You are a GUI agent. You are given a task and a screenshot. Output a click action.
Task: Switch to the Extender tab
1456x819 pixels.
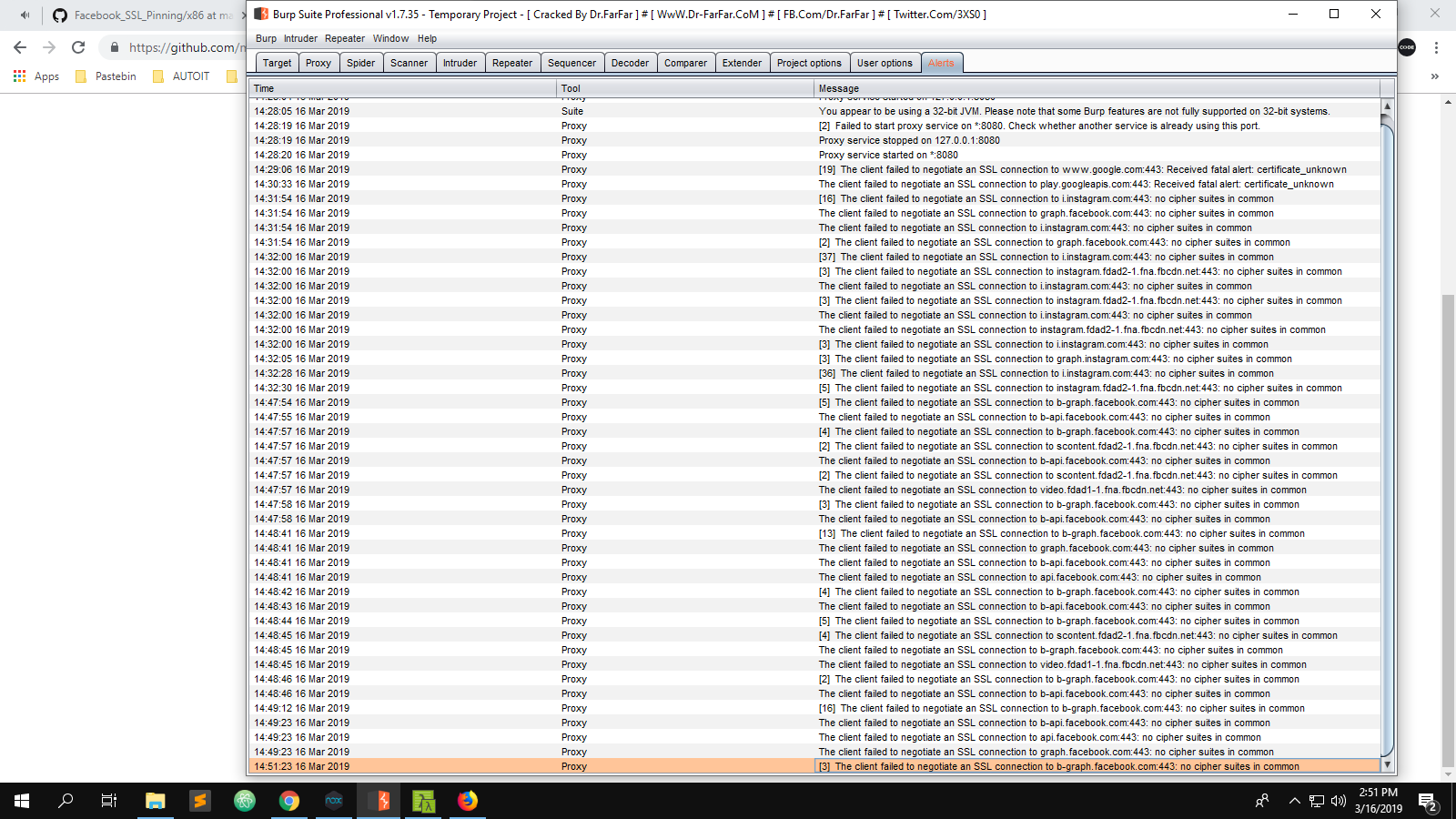(742, 63)
